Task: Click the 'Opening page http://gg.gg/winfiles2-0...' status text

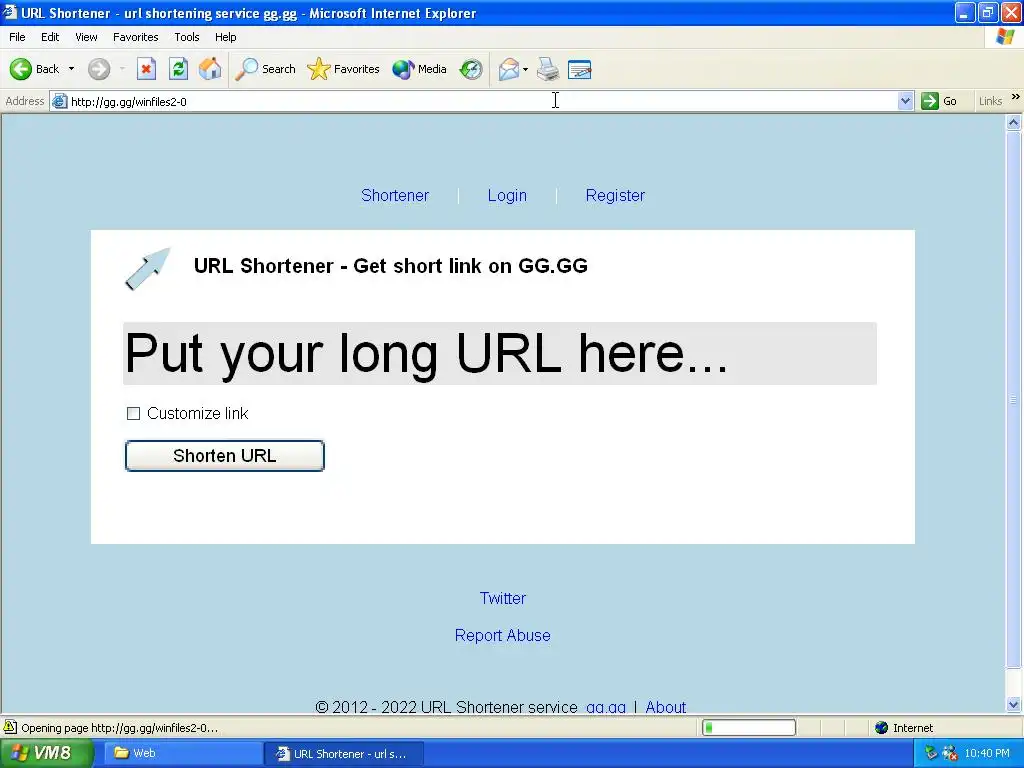Action: click(x=120, y=728)
